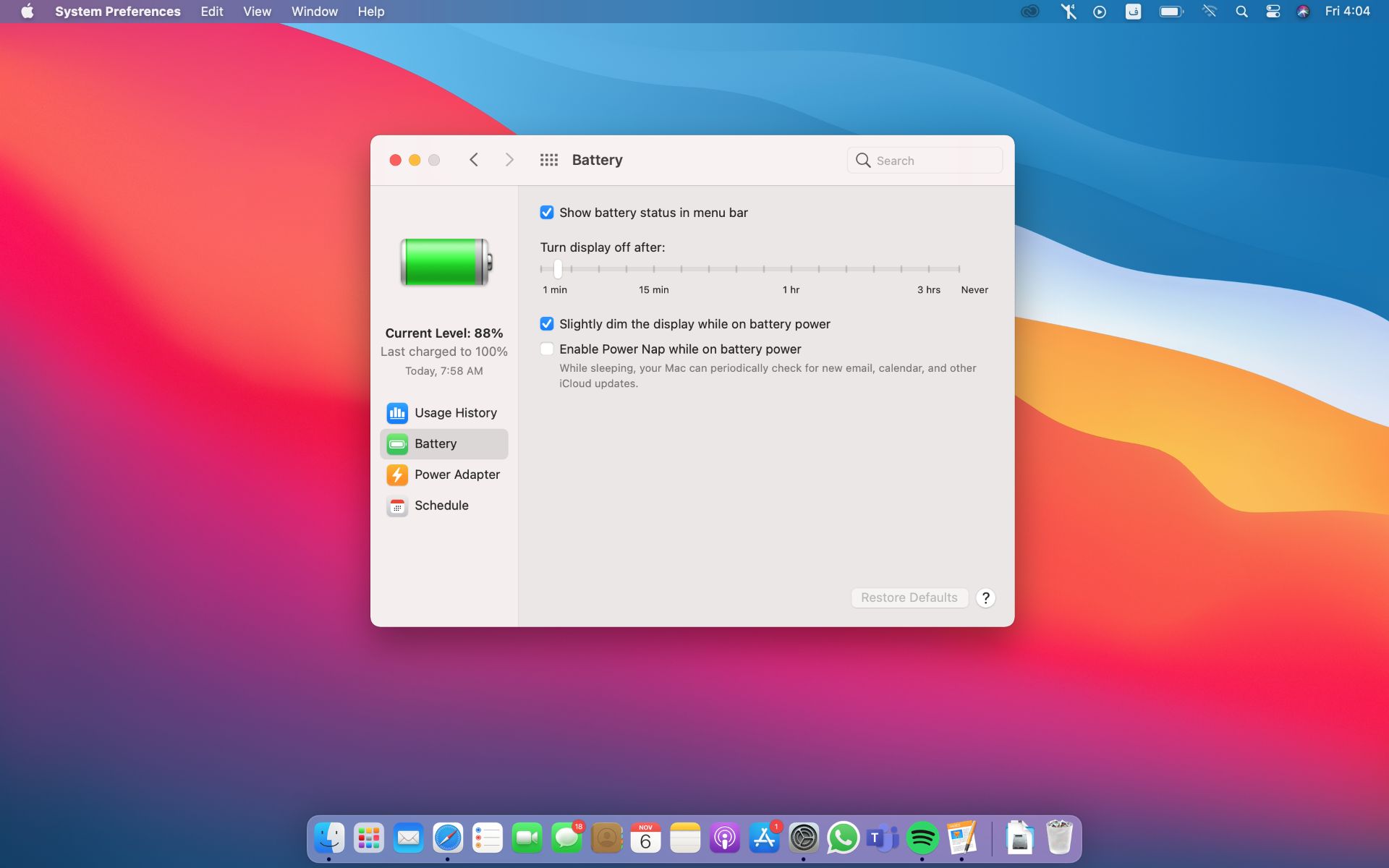The height and width of the screenshot is (868, 1389).
Task: Set display off slider to 15 min
Action: 654,269
